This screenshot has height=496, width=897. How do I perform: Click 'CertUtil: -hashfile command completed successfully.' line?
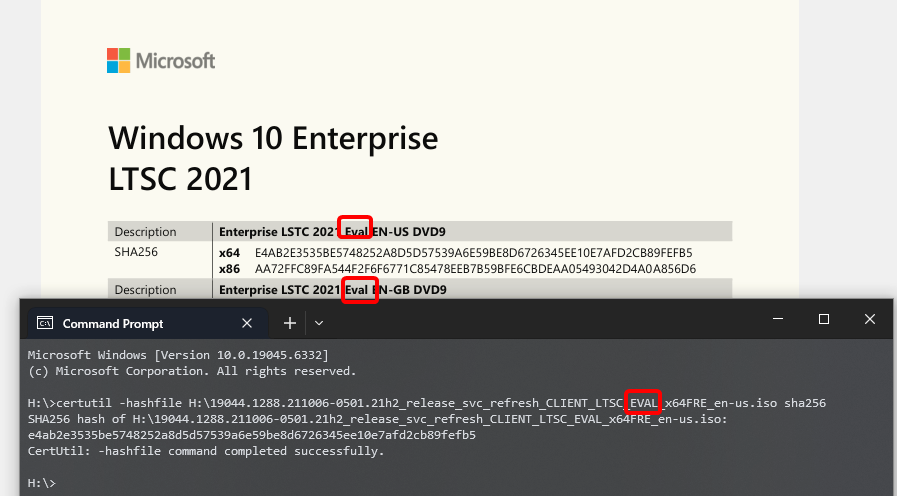pyautogui.click(x=206, y=451)
